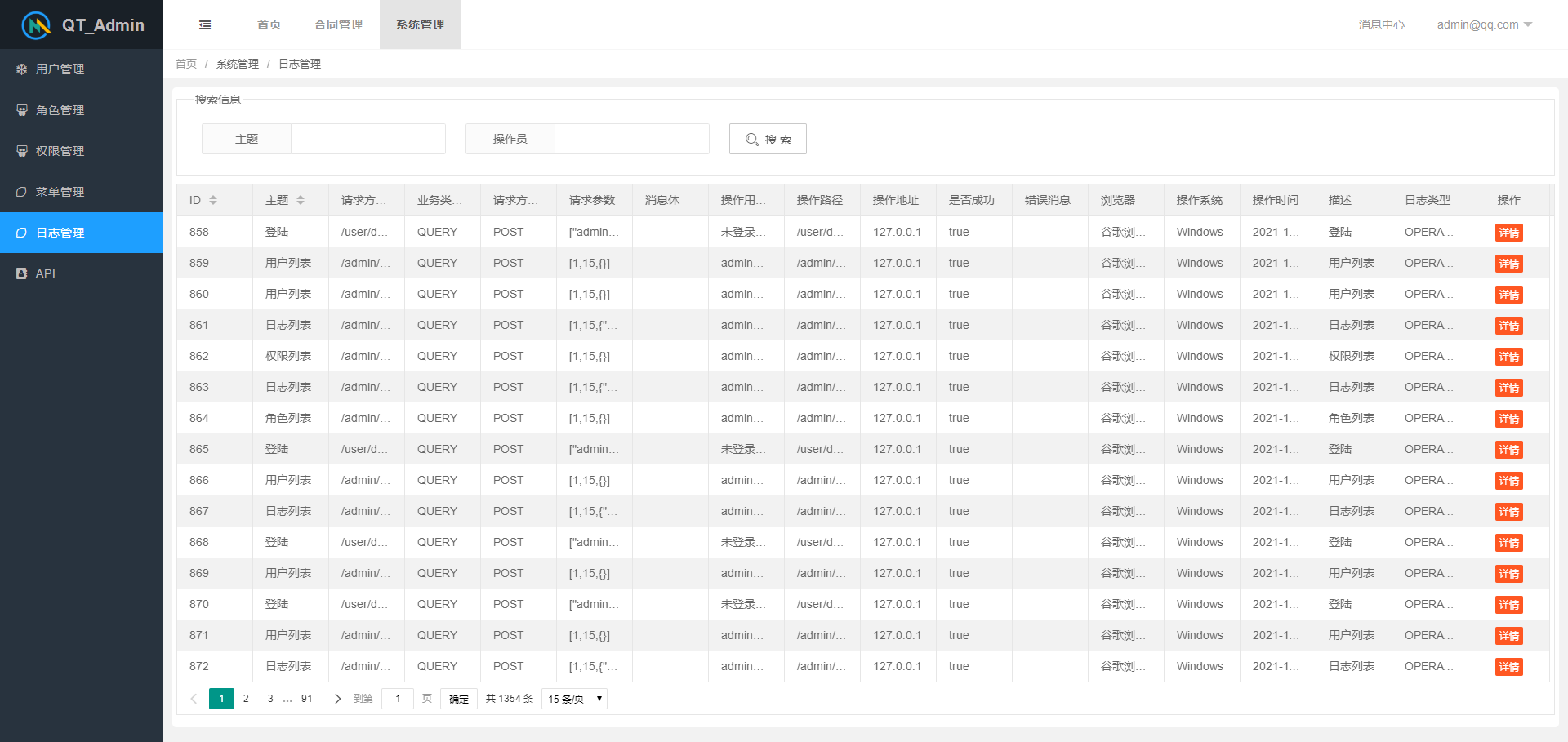The image size is (1568, 742).
Task: Click the 首页 breadcrumb link
Action: pos(186,64)
